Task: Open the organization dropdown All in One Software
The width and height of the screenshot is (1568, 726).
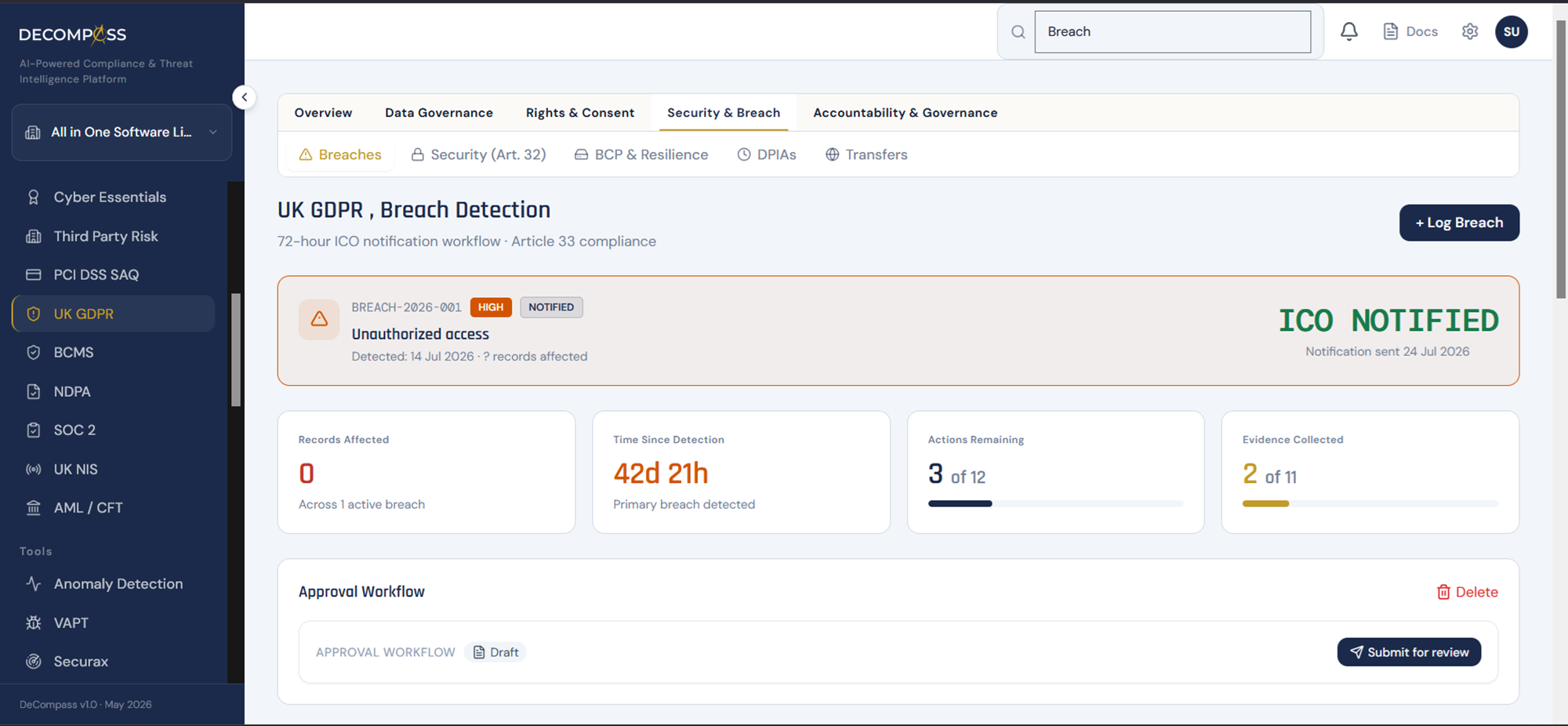Action: point(122,132)
